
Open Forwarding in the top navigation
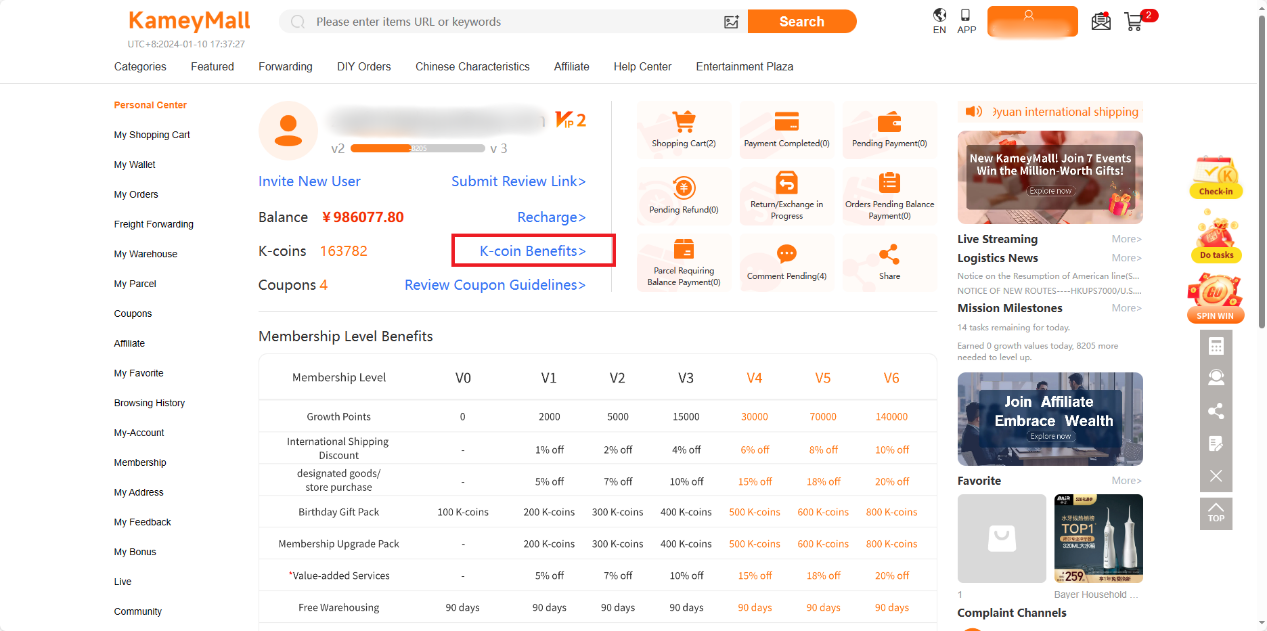pos(285,67)
